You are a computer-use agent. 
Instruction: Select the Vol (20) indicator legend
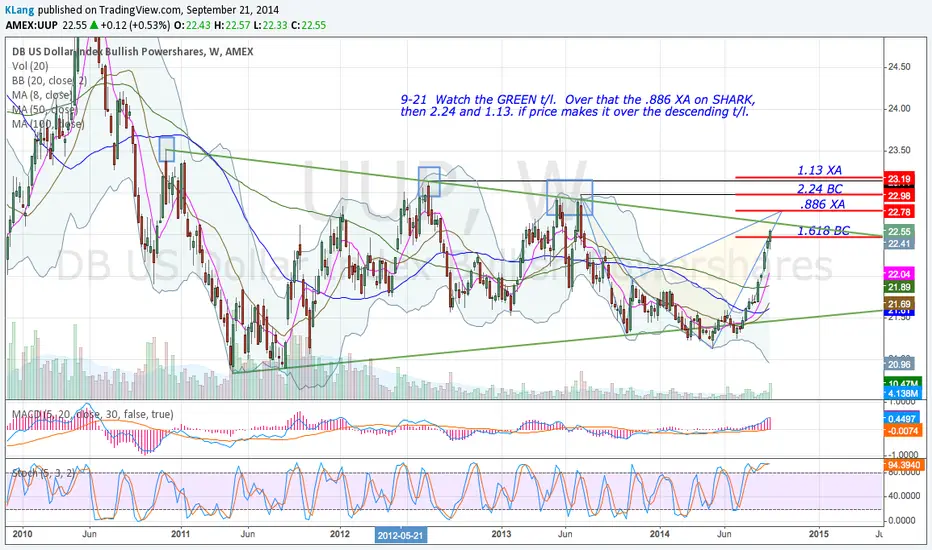[x=30, y=66]
